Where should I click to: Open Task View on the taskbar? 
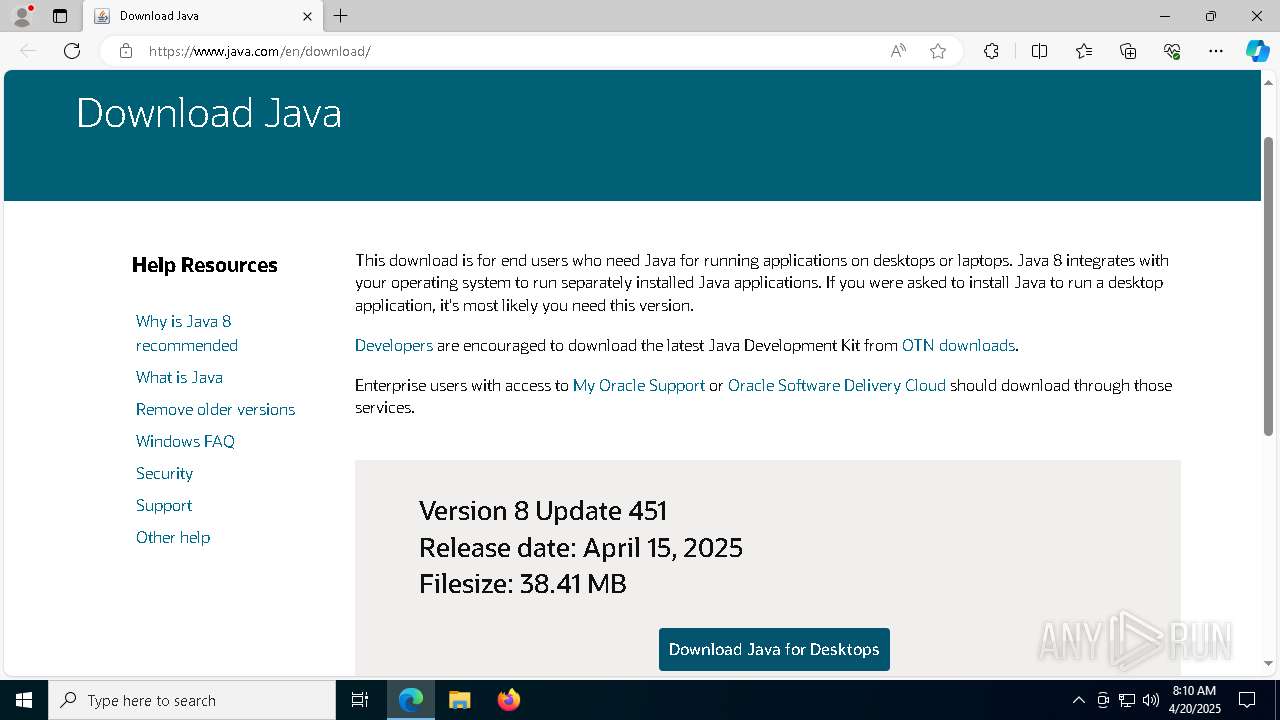[360, 700]
